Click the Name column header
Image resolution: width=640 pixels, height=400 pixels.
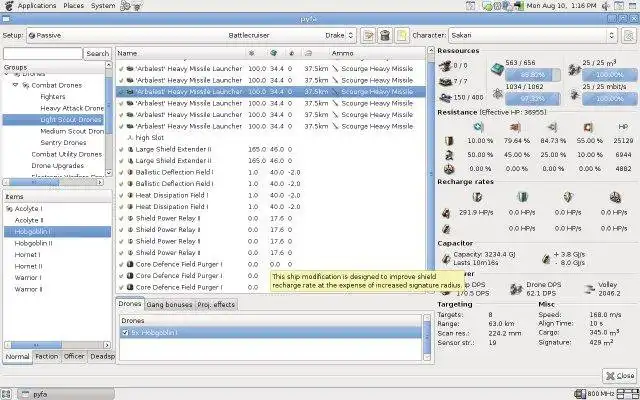[x=181, y=53]
